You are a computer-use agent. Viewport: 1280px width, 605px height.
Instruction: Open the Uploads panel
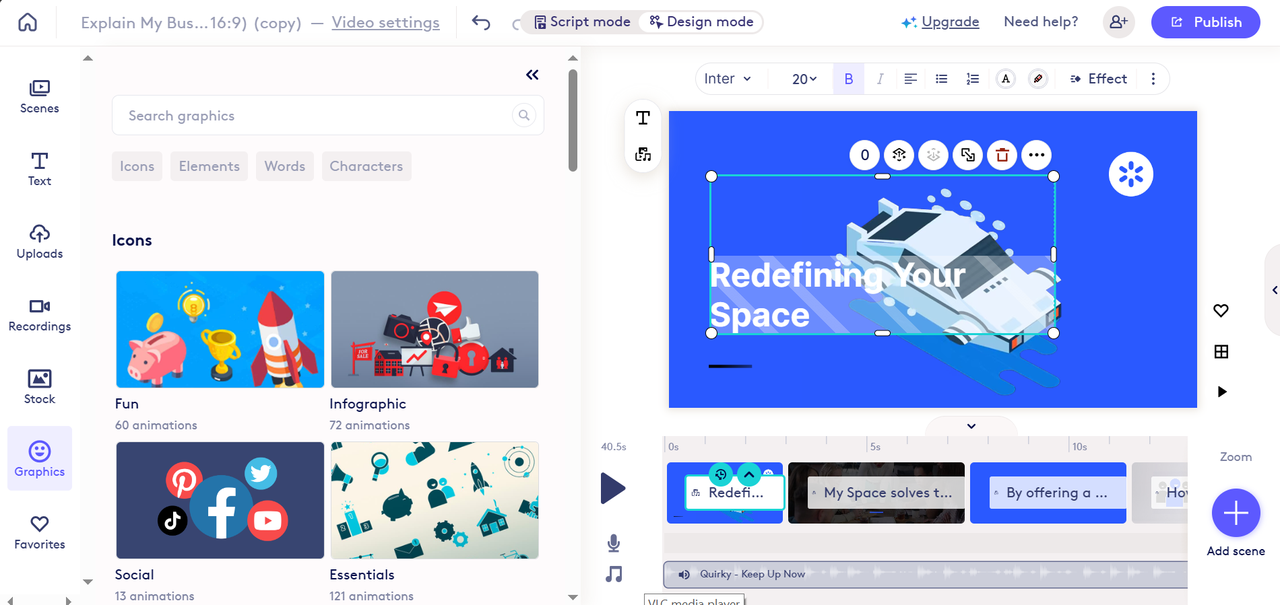point(40,241)
